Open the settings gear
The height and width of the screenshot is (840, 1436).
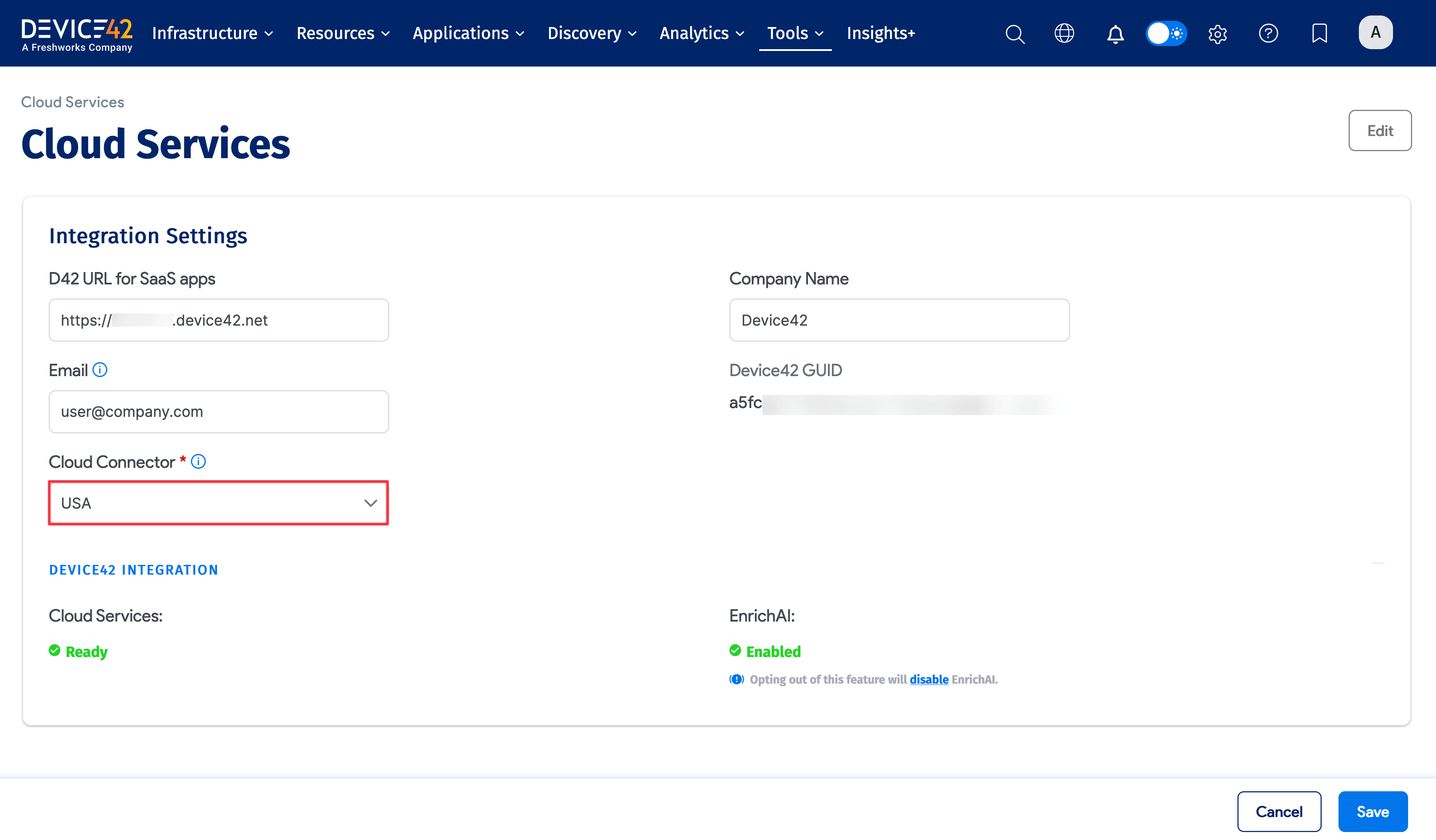coord(1217,34)
